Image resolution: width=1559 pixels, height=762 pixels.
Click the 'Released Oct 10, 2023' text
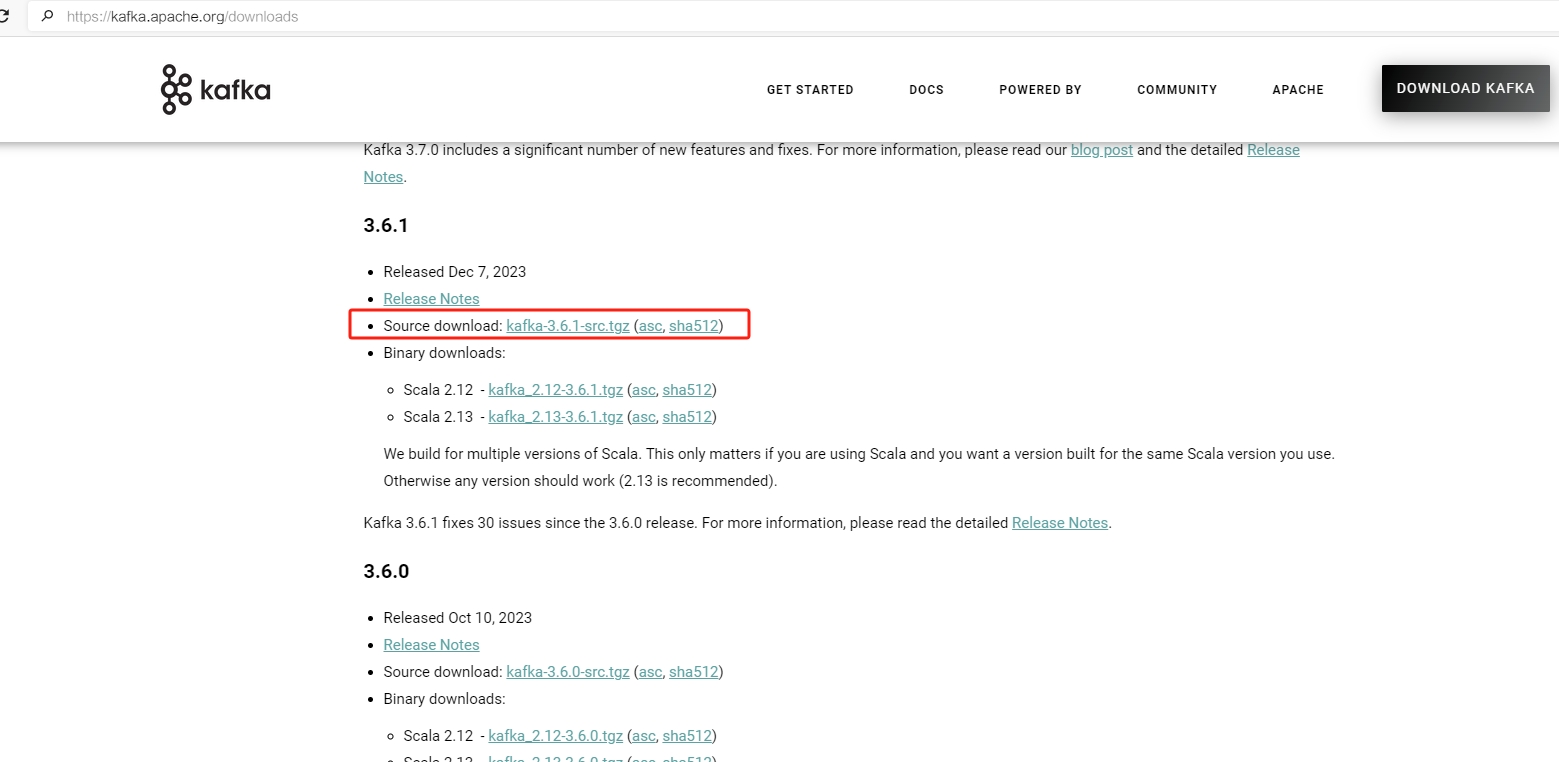457,618
